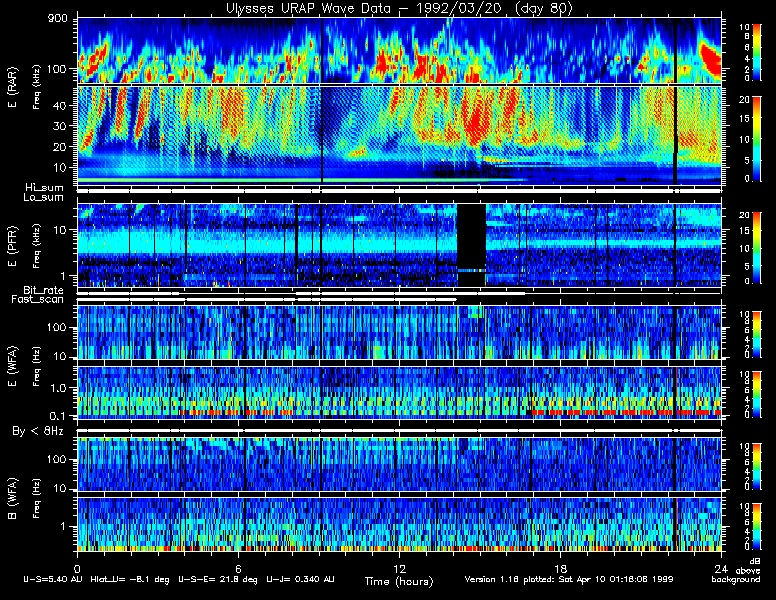
Task: Click the 6 hour tick on time axis
Action: click(x=238, y=564)
